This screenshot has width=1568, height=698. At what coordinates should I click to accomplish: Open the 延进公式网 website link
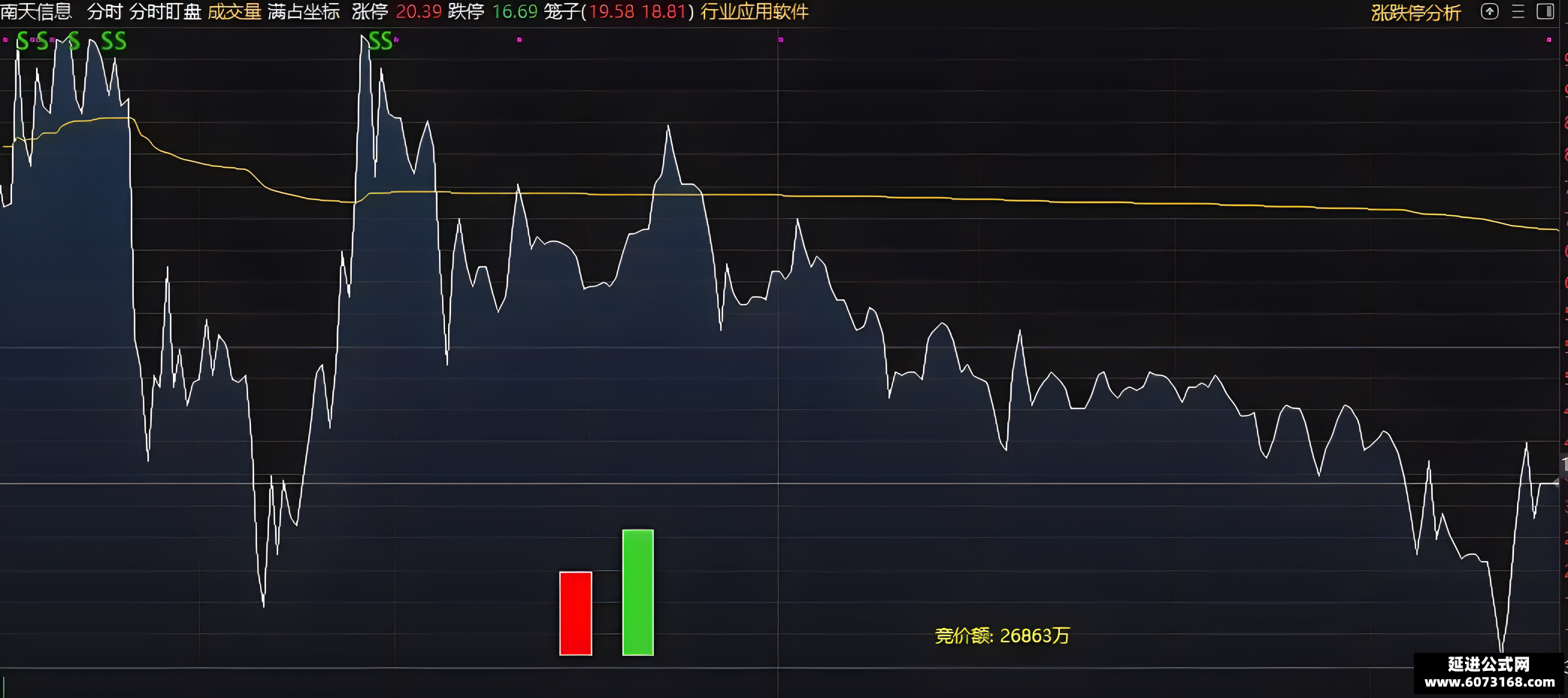coord(1489,673)
